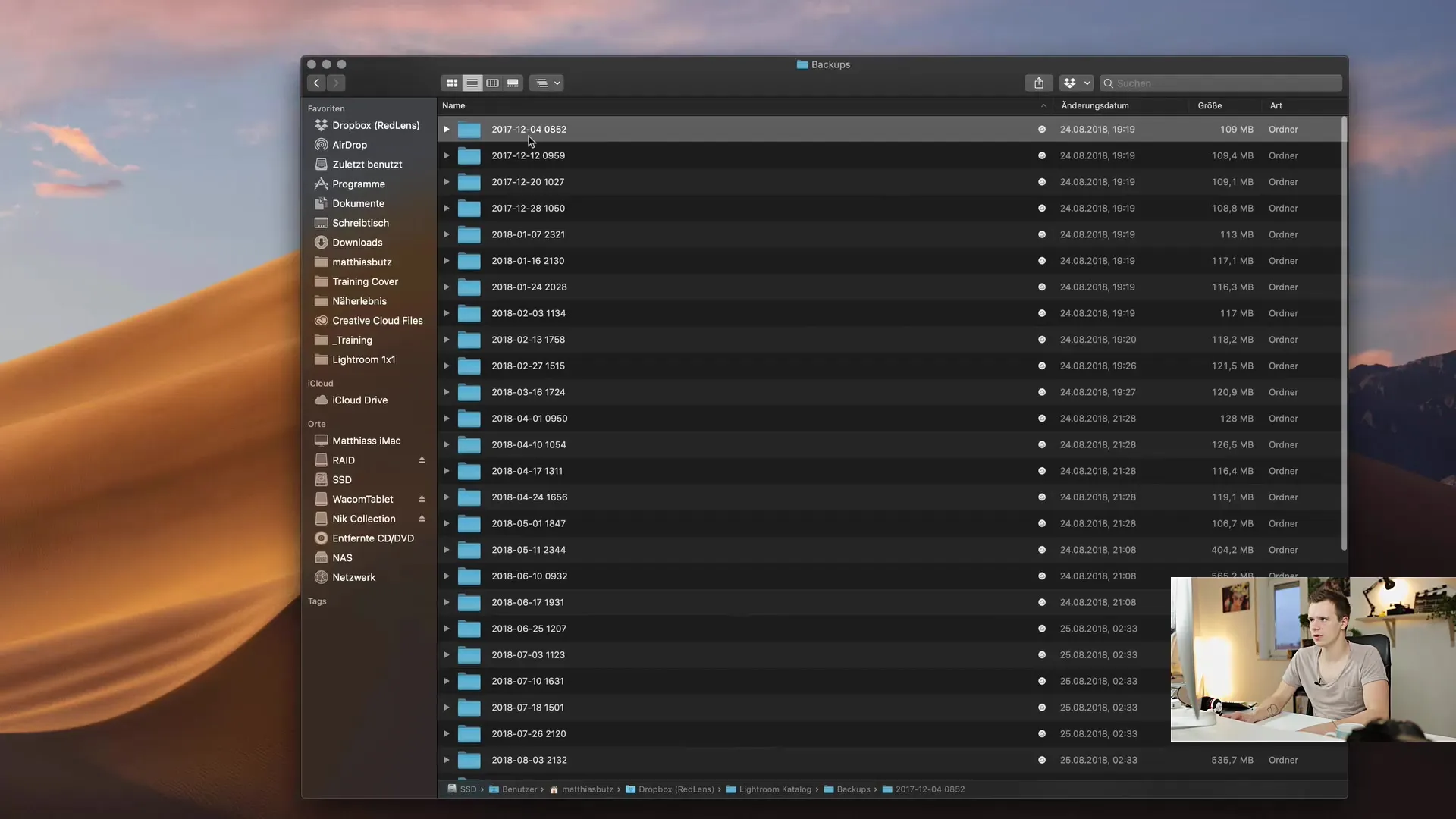Click Name column header to sort
Image resolution: width=1456 pixels, height=819 pixels.
pos(453,106)
